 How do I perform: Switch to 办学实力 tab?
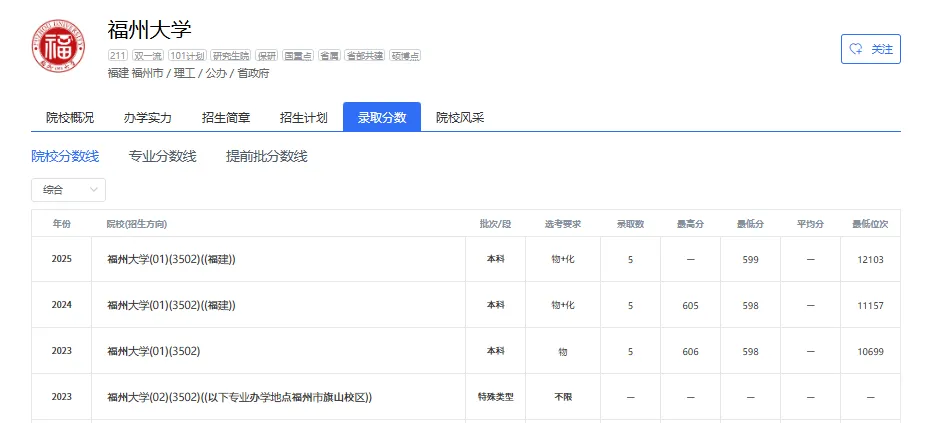click(x=148, y=117)
